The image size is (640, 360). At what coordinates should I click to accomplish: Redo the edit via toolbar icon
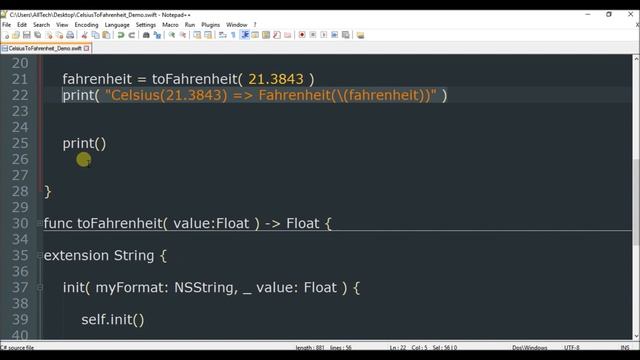click(x=131, y=35)
